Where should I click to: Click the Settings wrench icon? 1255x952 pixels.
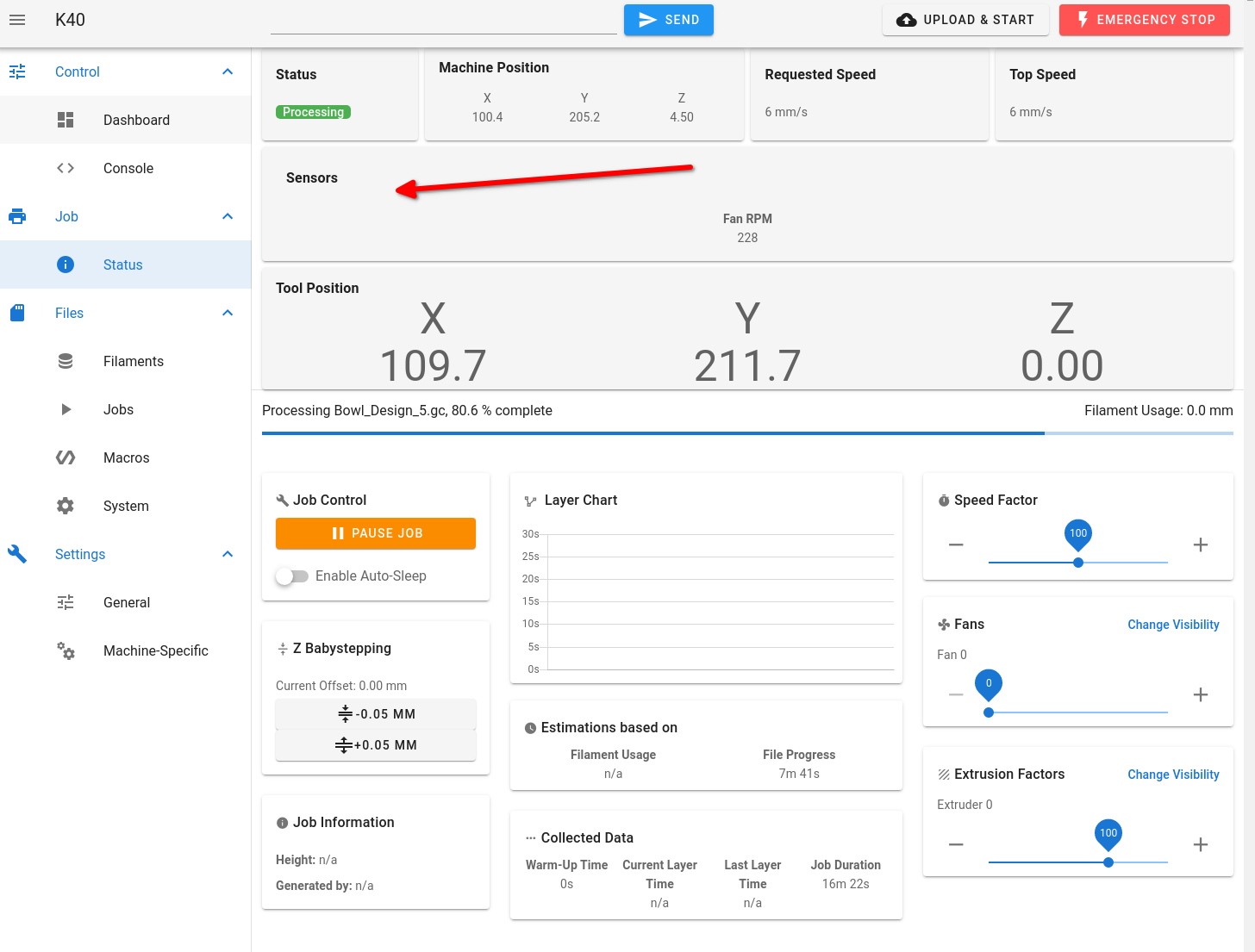pos(17,554)
